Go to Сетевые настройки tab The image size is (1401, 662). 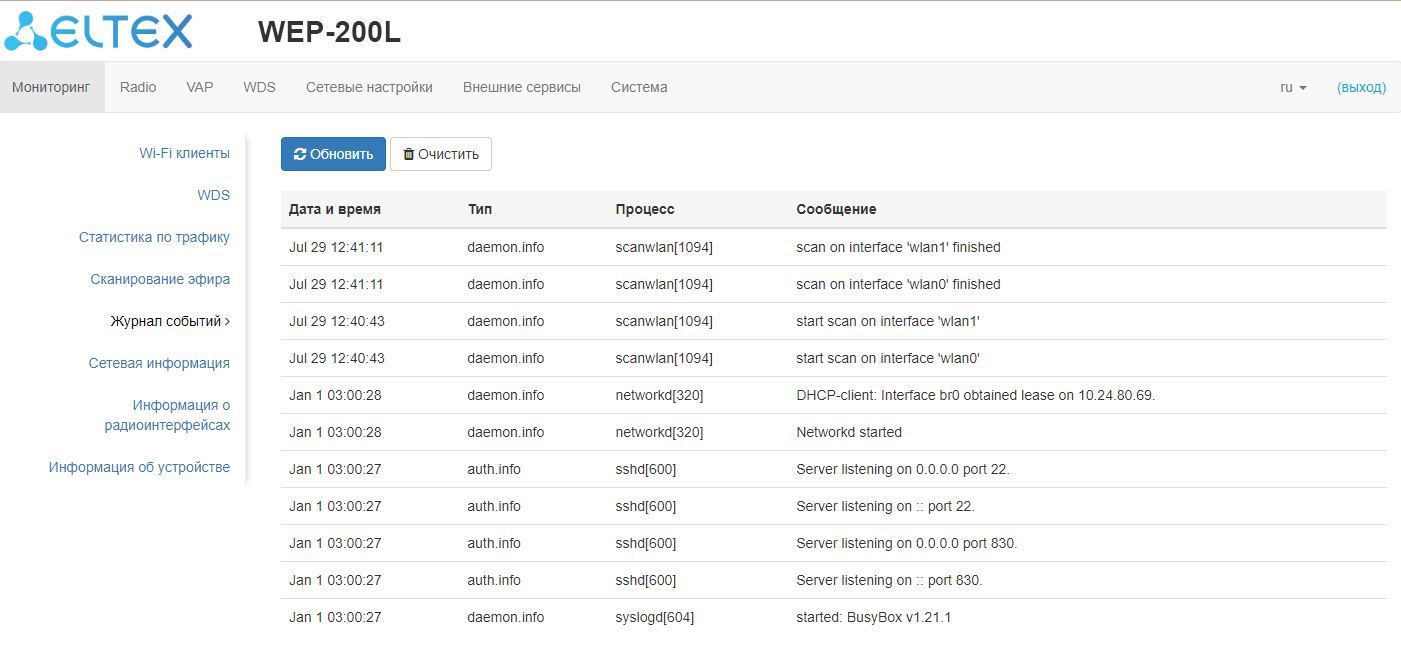pyautogui.click(x=369, y=87)
